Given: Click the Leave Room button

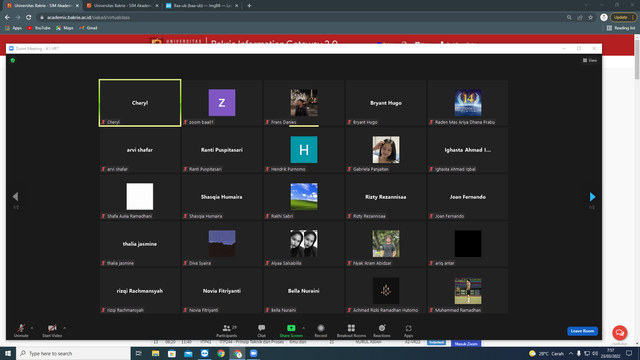Looking at the screenshot, I should [582, 331].
